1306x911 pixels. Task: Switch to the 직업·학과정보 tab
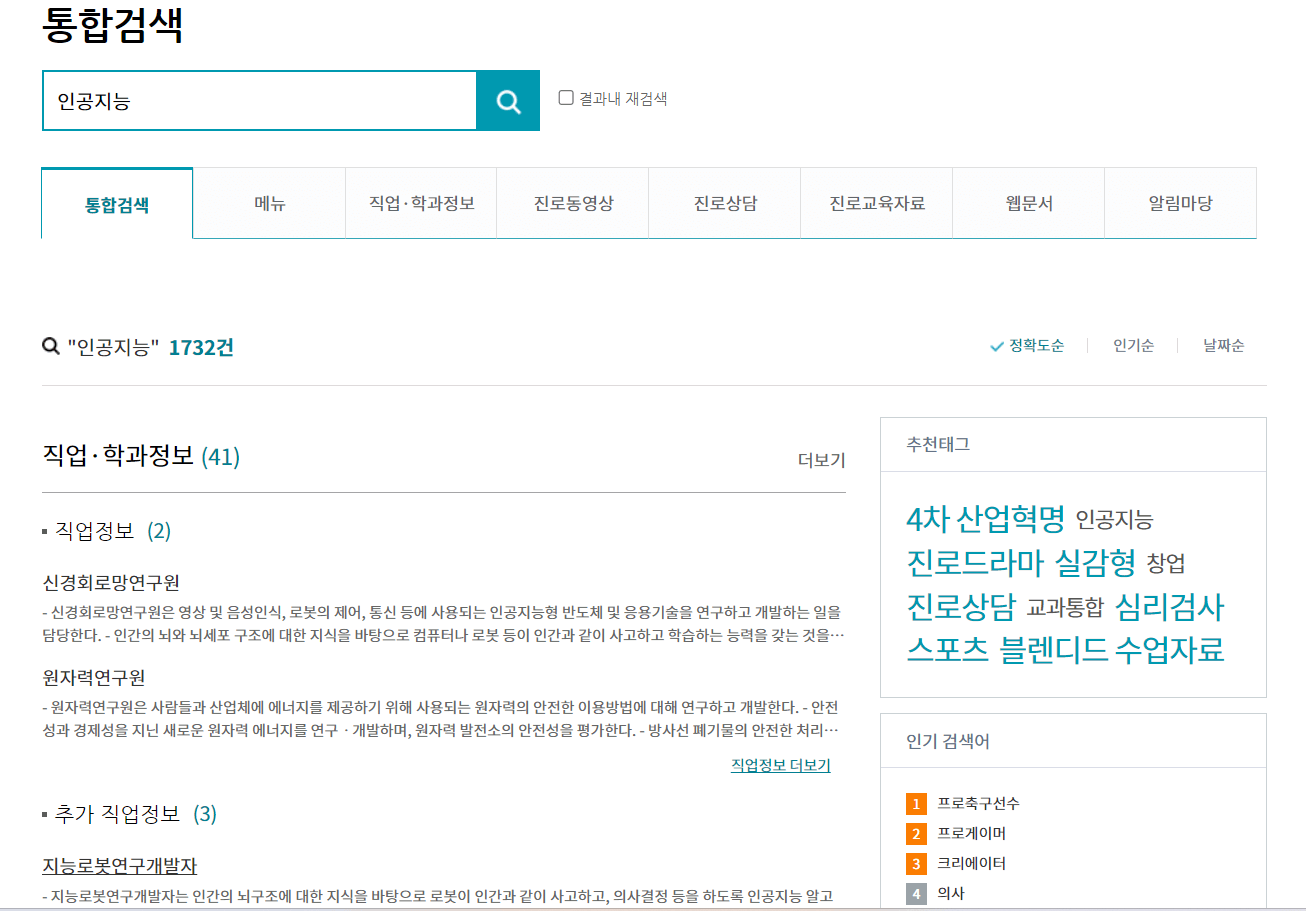[x=421, y=203]
